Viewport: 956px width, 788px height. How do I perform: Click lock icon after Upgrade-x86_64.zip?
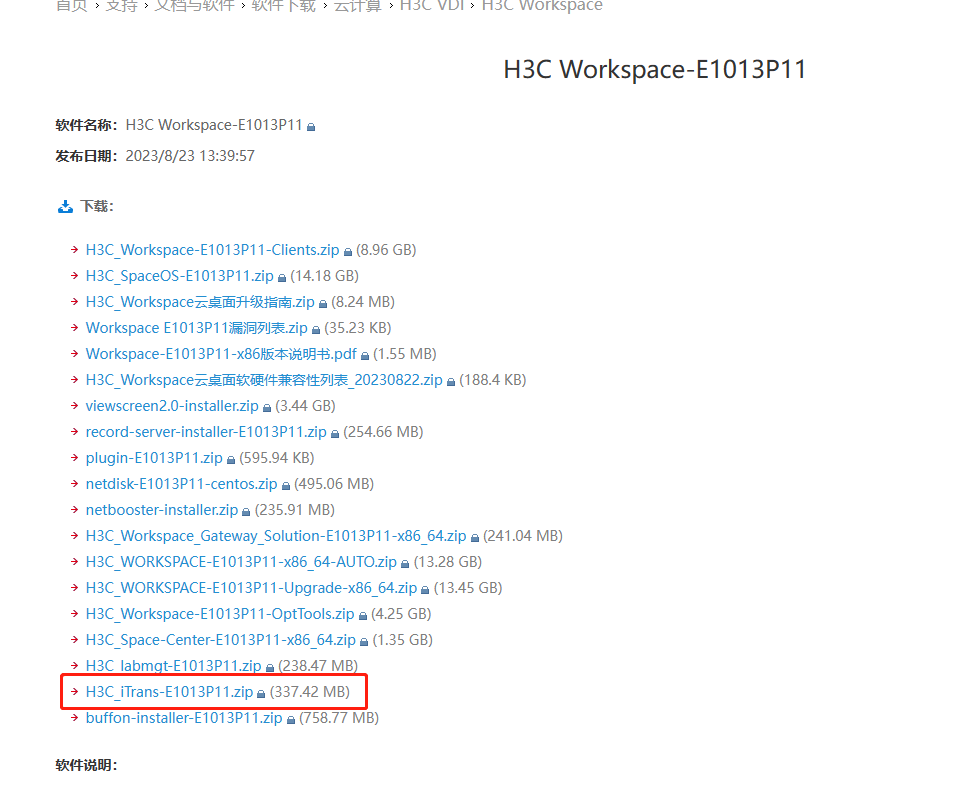point(425,590)
